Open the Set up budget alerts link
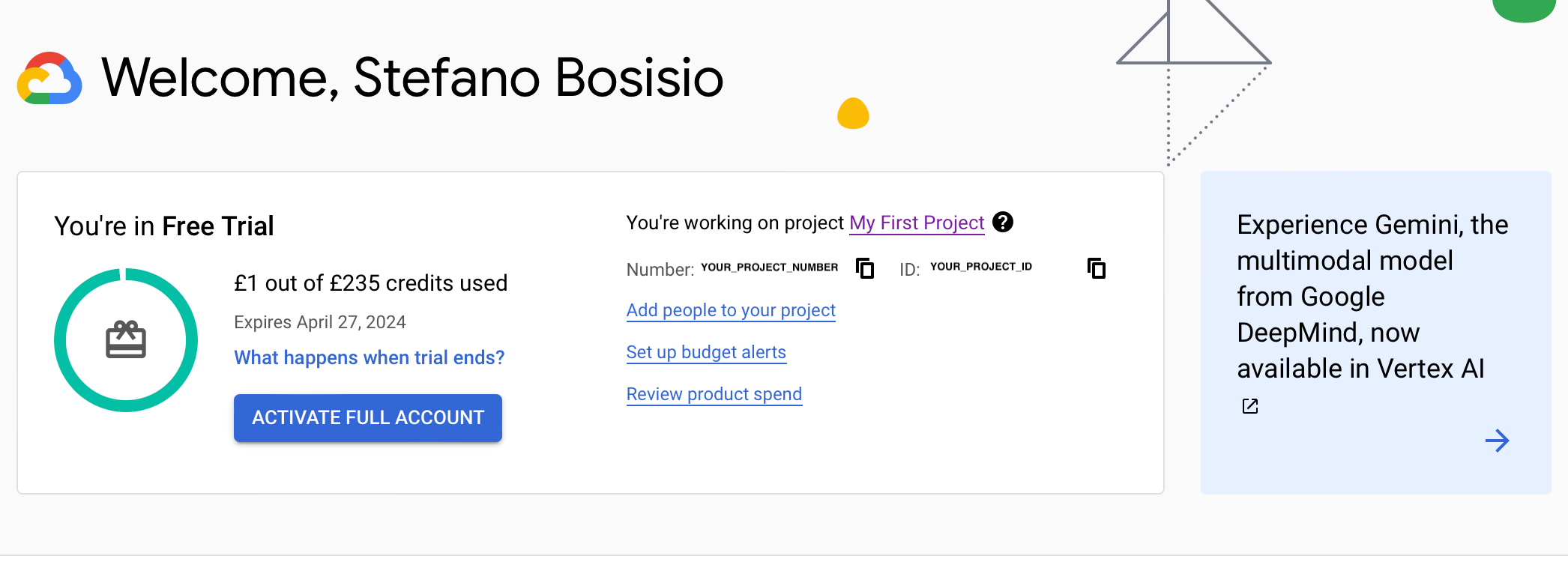Image resolution: width=1568 pixels, height=568 pixels. pos(706,352)
